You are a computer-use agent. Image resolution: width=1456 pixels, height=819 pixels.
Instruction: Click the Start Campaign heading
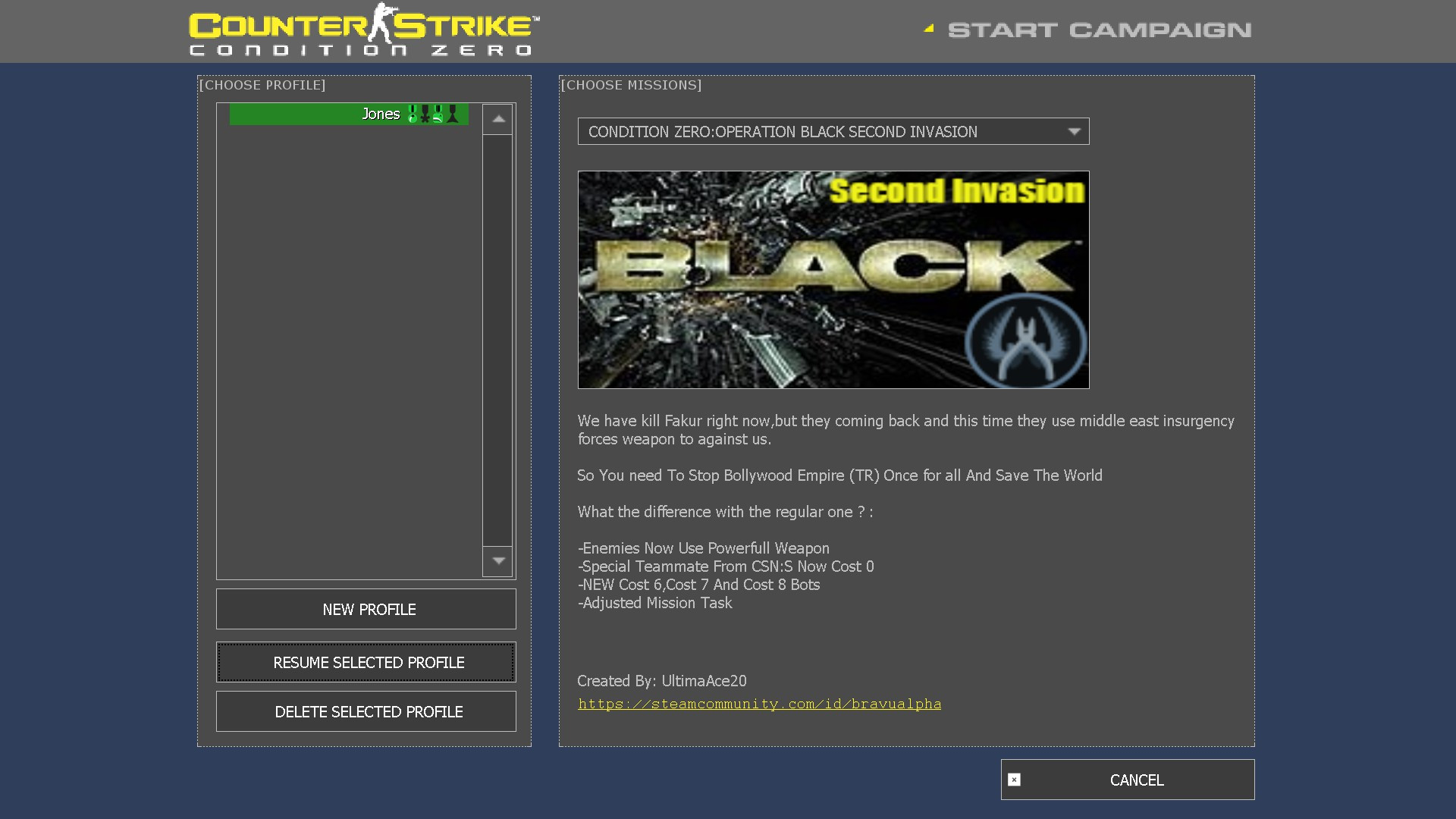point(1100,30)
